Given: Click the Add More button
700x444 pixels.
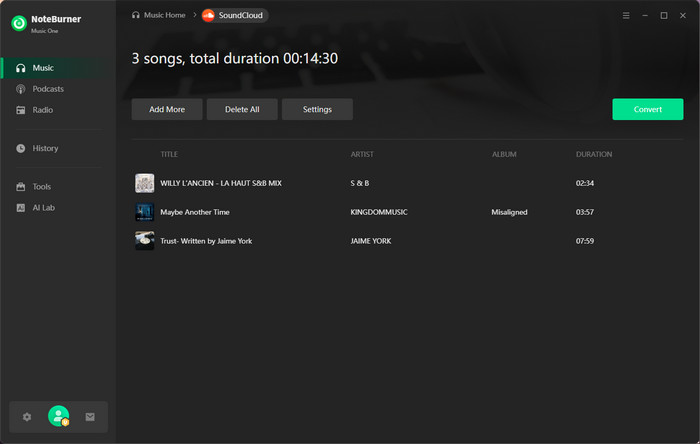Looking at the screenshot, I should pyautogui.click(x=167, y=109).
